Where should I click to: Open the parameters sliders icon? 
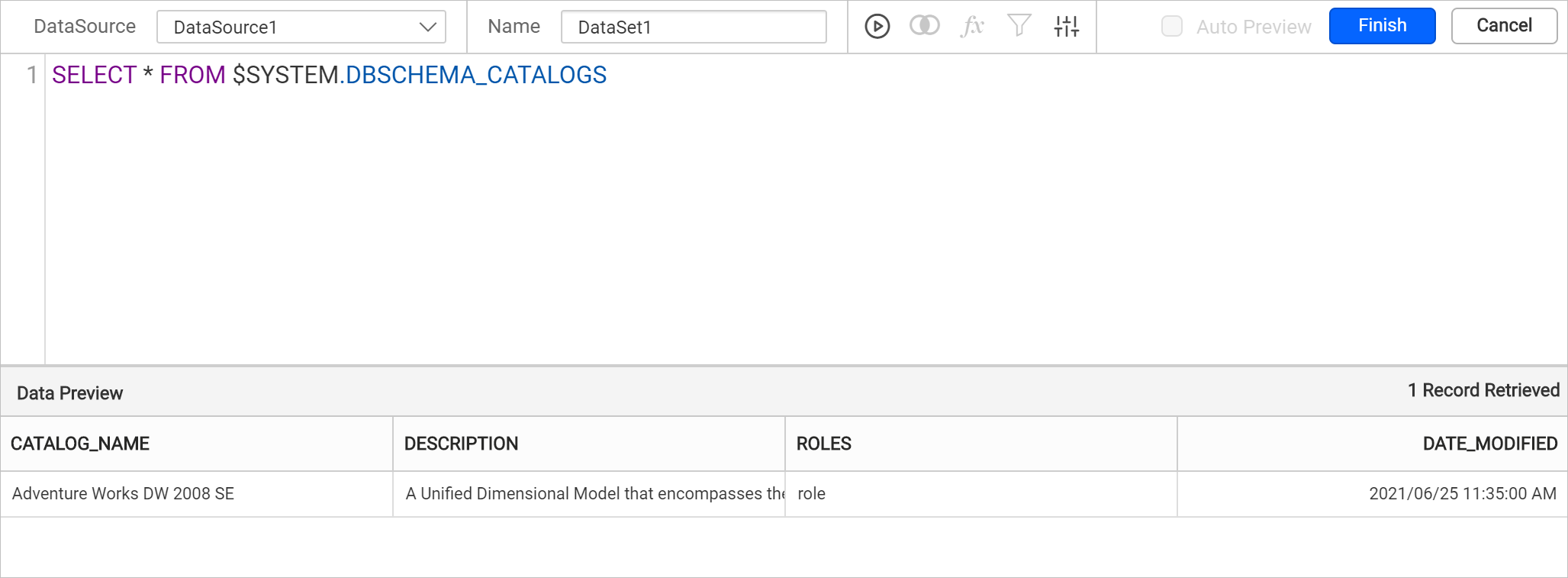(x=1067, y=27)
